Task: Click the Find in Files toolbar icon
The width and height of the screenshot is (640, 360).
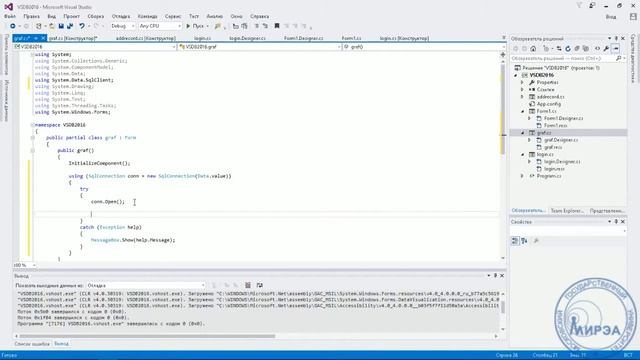Action: tap(218, 26)
